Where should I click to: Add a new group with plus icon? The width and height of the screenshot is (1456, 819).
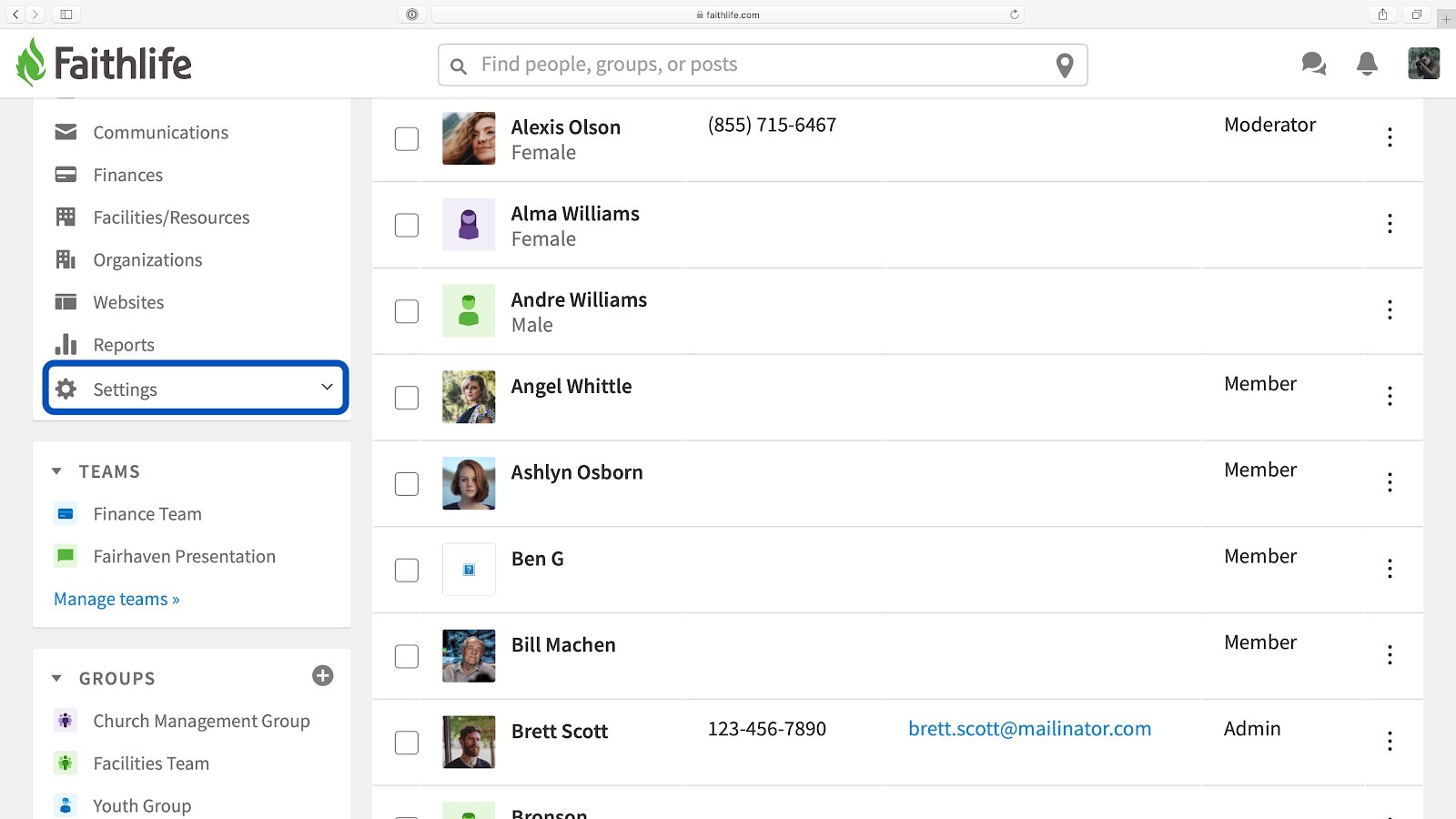click(323, 675)
